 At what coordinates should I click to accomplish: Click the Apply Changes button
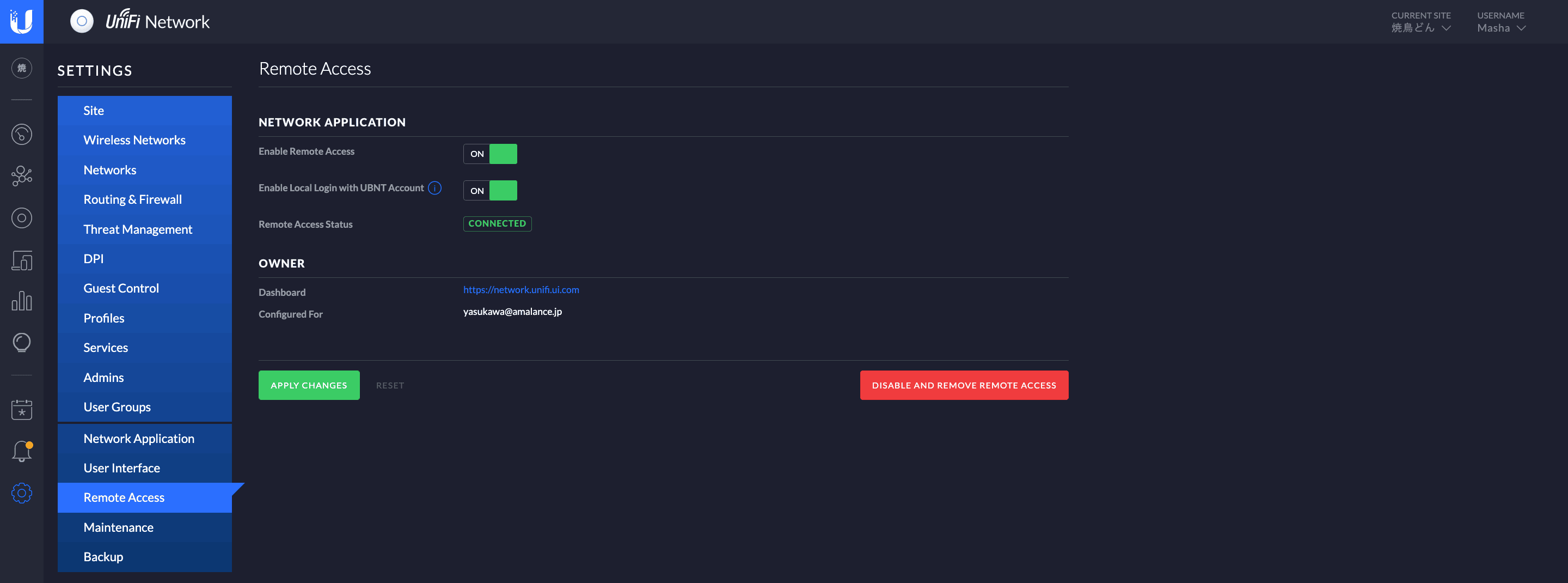point(309,385)
